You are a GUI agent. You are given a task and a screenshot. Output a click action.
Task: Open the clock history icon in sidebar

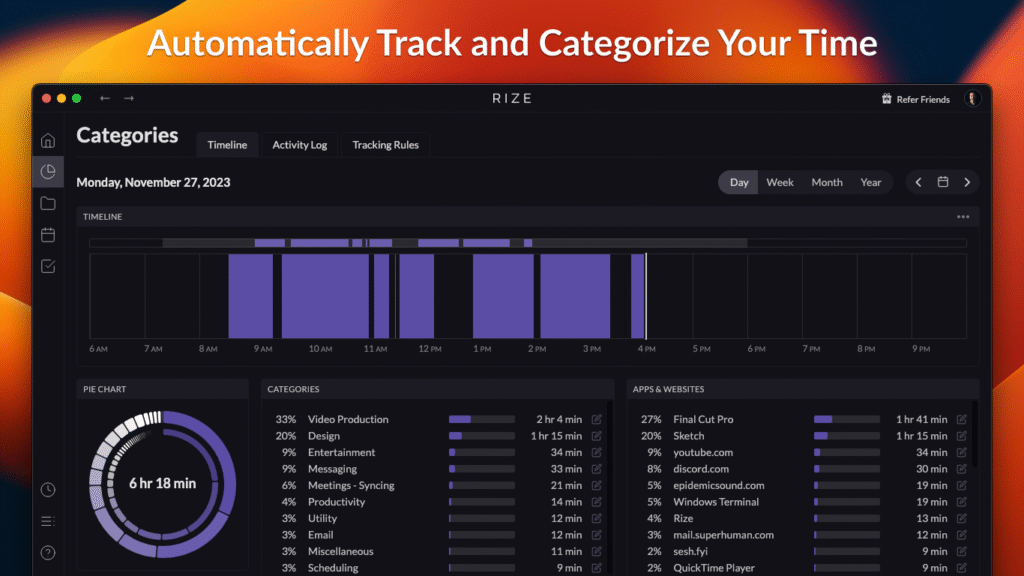pos(48,490)
